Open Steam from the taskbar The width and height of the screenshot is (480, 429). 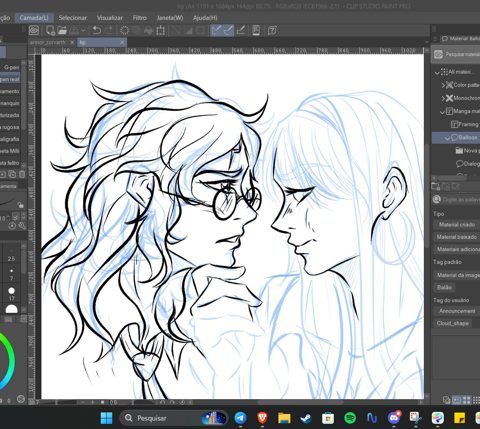(306, 418)
